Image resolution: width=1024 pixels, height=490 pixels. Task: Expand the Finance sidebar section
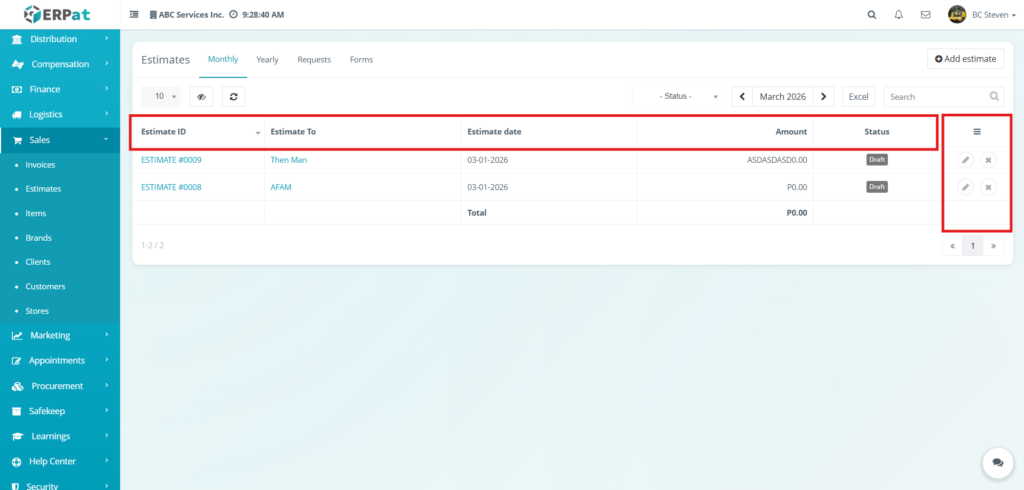(x=60, y=89)
